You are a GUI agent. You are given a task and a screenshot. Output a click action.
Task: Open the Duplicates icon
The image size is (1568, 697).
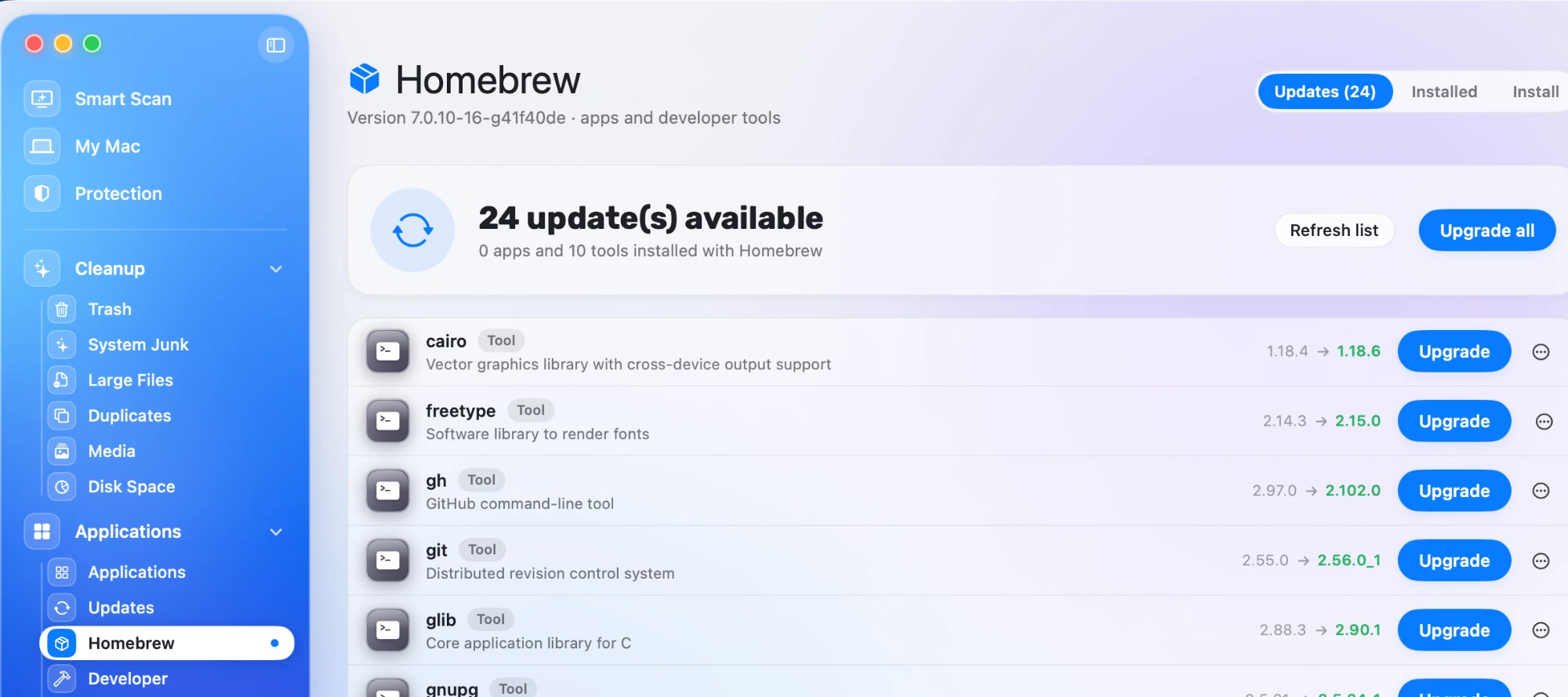tap(62, 416)
